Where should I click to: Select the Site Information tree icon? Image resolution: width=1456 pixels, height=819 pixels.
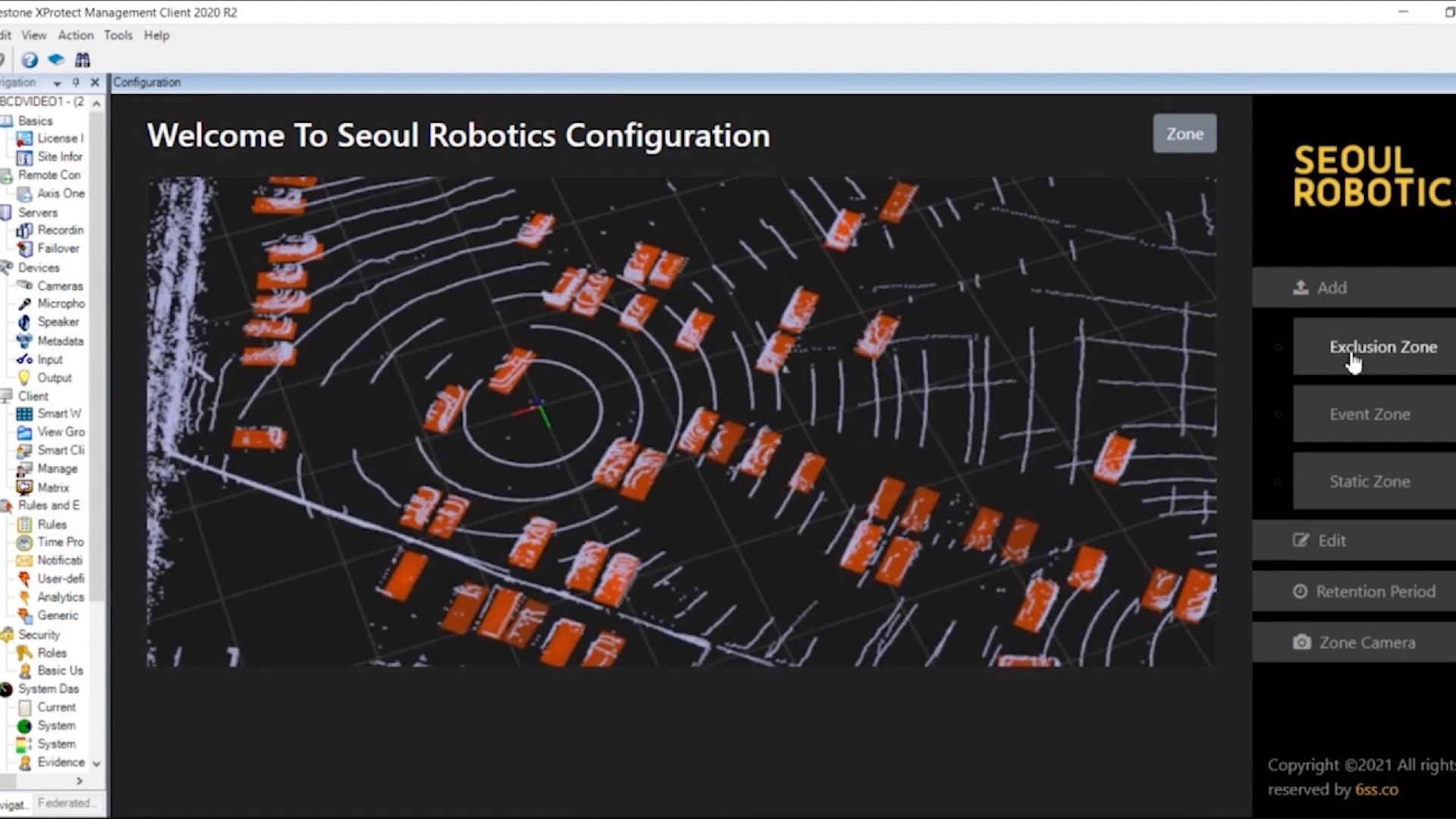[x=24, y=157]
